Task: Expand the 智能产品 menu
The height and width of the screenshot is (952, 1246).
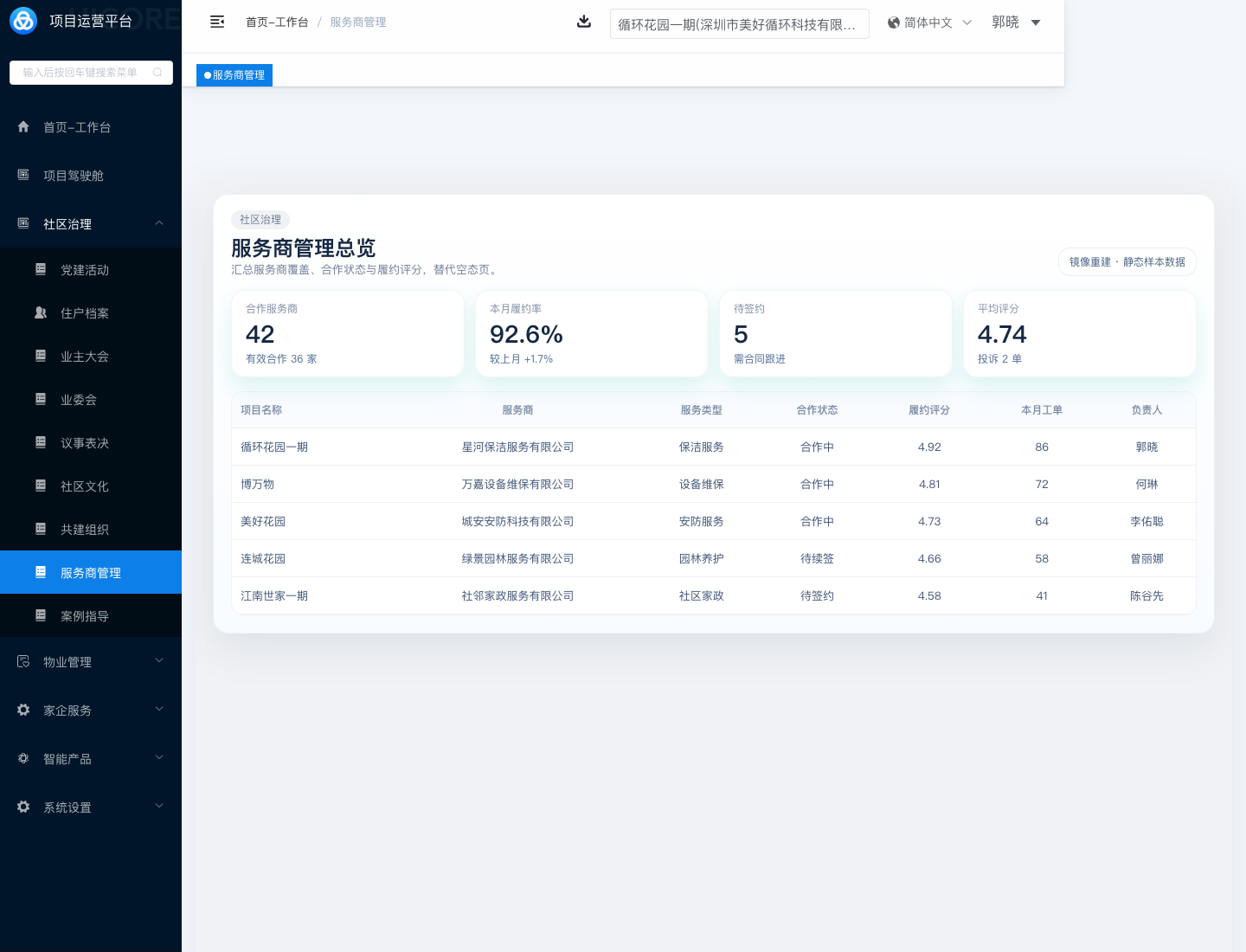Action: [159, 758]
